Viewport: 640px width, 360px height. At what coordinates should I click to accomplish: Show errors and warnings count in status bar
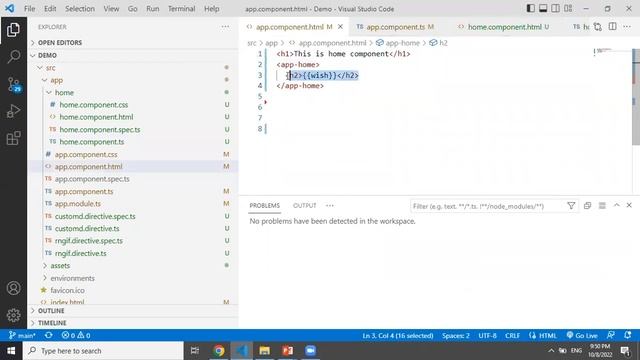[x=76, y=336]
